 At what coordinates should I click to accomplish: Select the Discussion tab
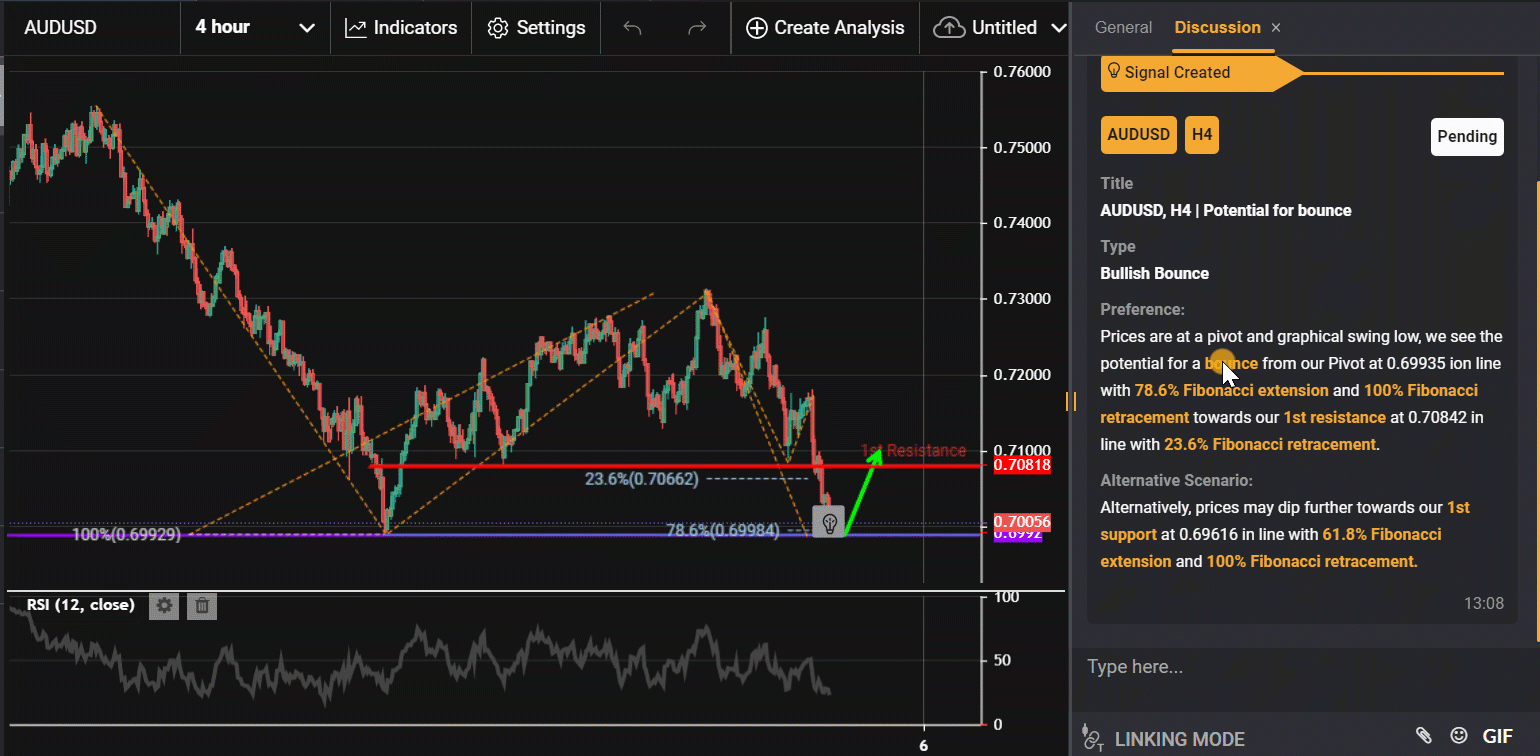point(1217,27)
